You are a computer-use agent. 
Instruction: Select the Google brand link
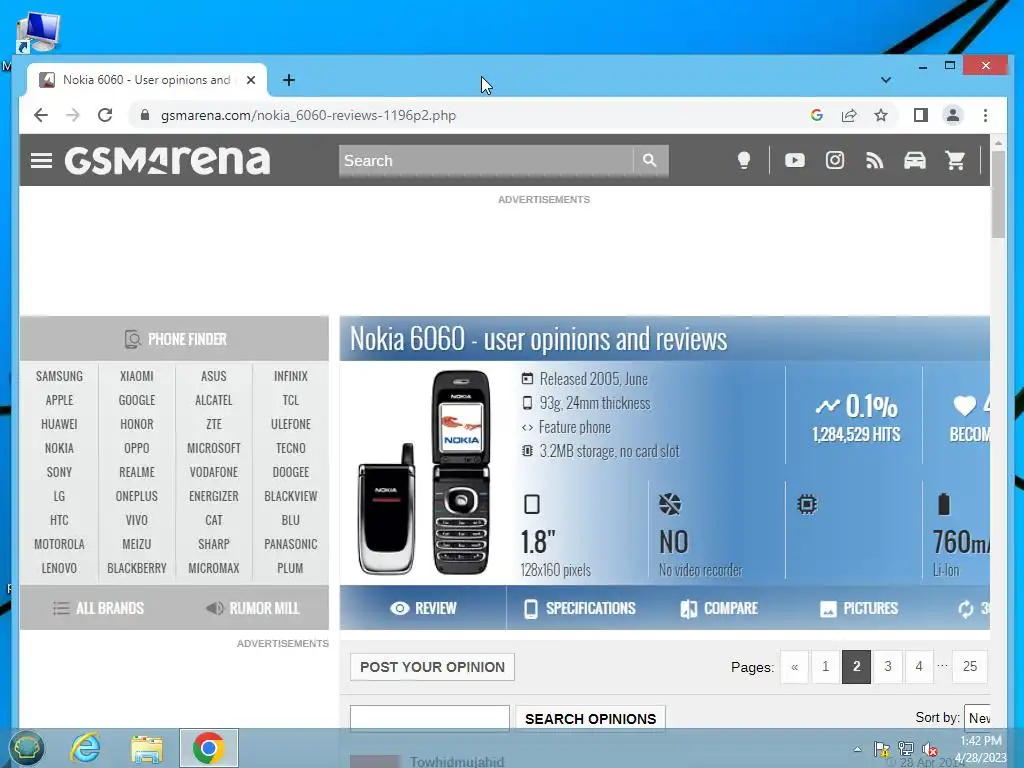(136, 400)
